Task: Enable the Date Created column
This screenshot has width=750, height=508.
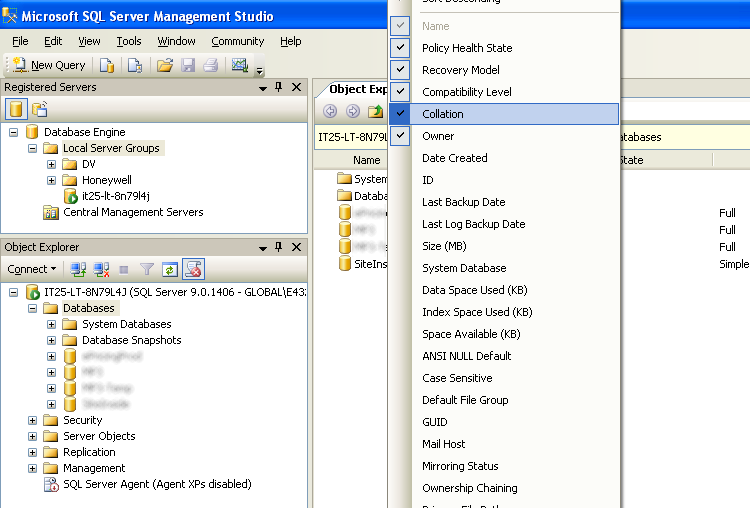Action: point(504,158)
